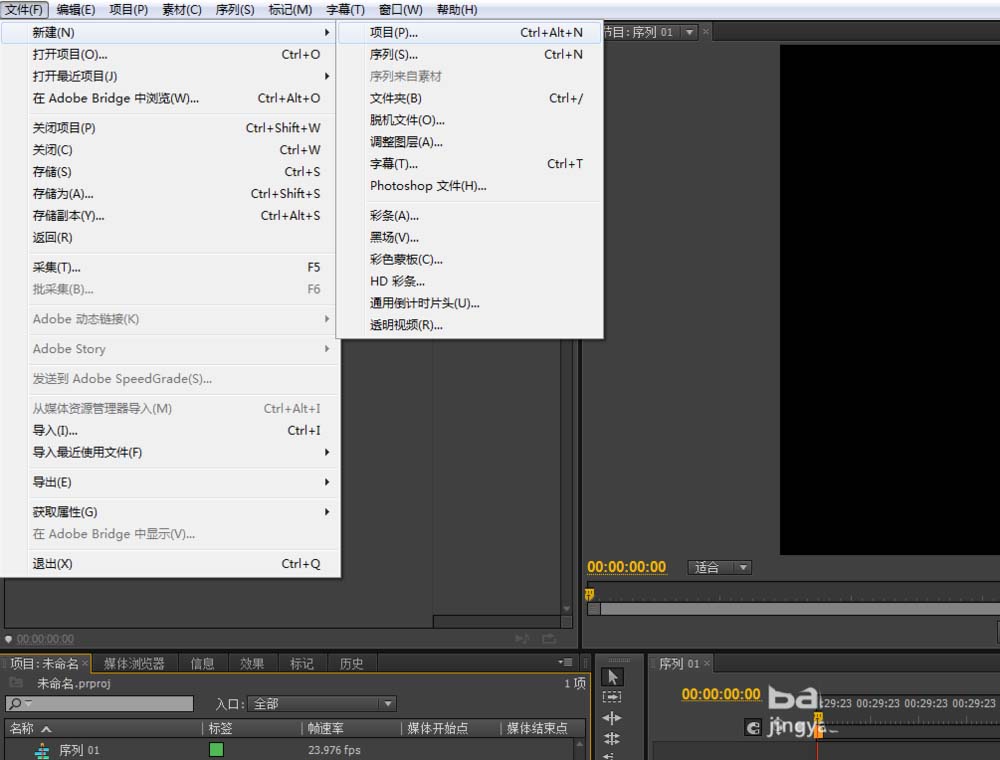Switch to the 媒体浏览器 tab
The image size is (1000, 760).
coord(134,664)
